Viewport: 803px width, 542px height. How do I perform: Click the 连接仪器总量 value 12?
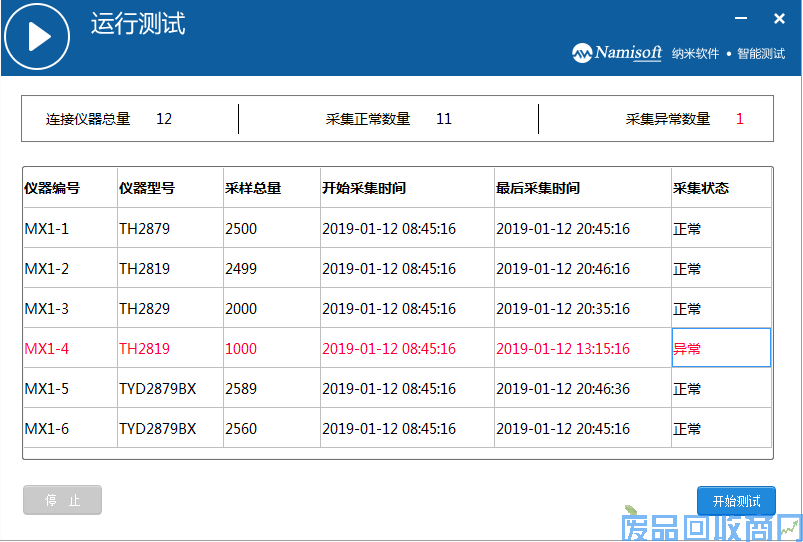pyautogui.click(x=164, y=119)
